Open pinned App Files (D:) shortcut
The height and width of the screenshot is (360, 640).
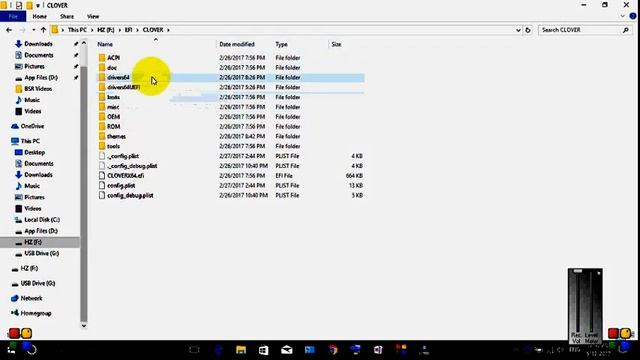[x=41, y=78]
